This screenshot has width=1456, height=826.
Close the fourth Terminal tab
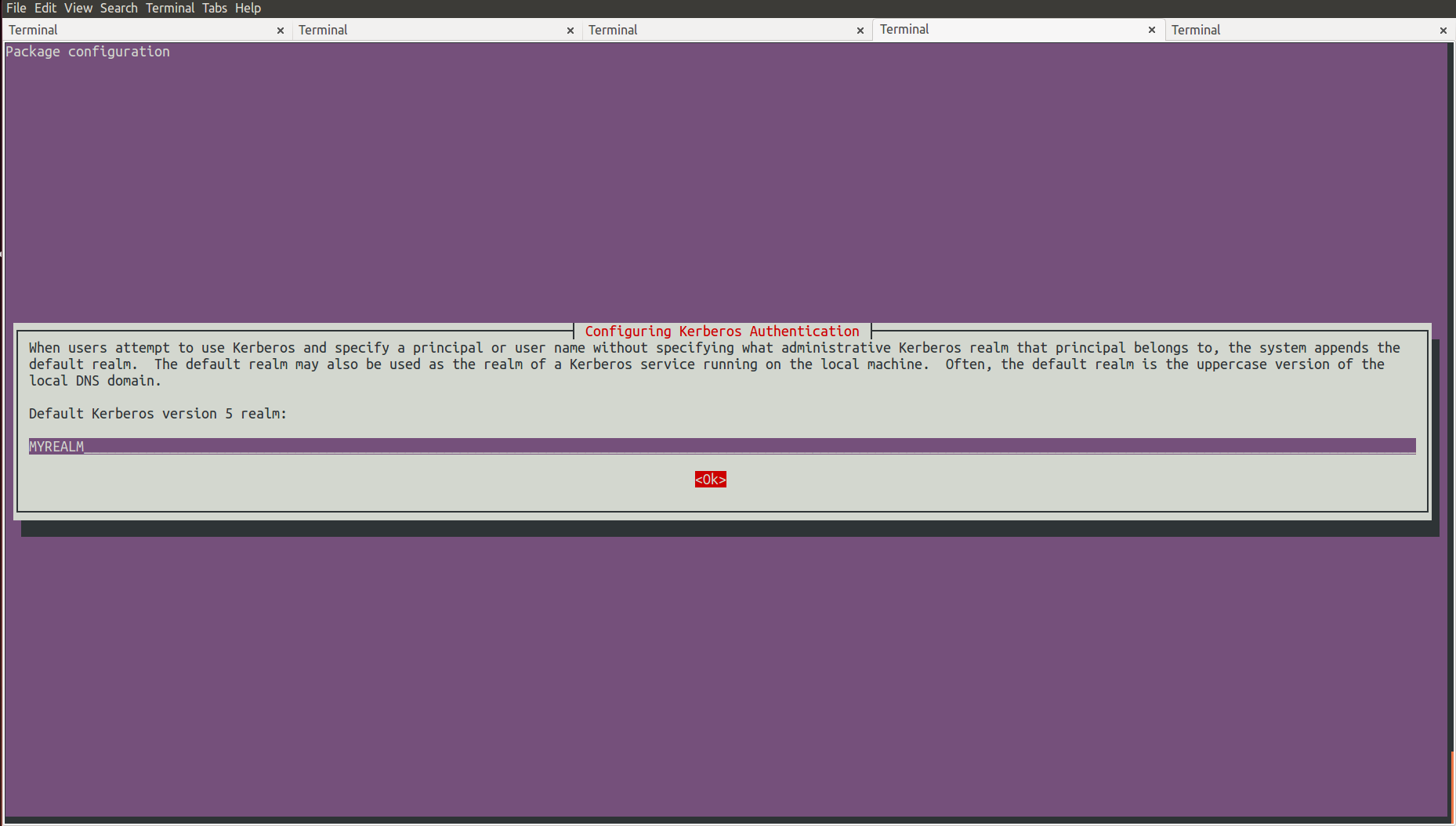(x=1152, y=30)
